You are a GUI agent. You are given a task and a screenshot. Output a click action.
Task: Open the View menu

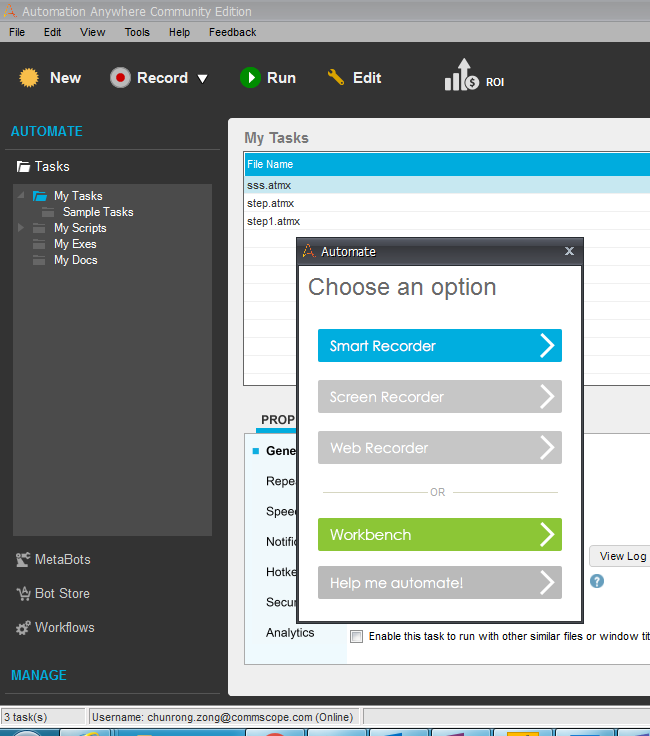[92, 32]
